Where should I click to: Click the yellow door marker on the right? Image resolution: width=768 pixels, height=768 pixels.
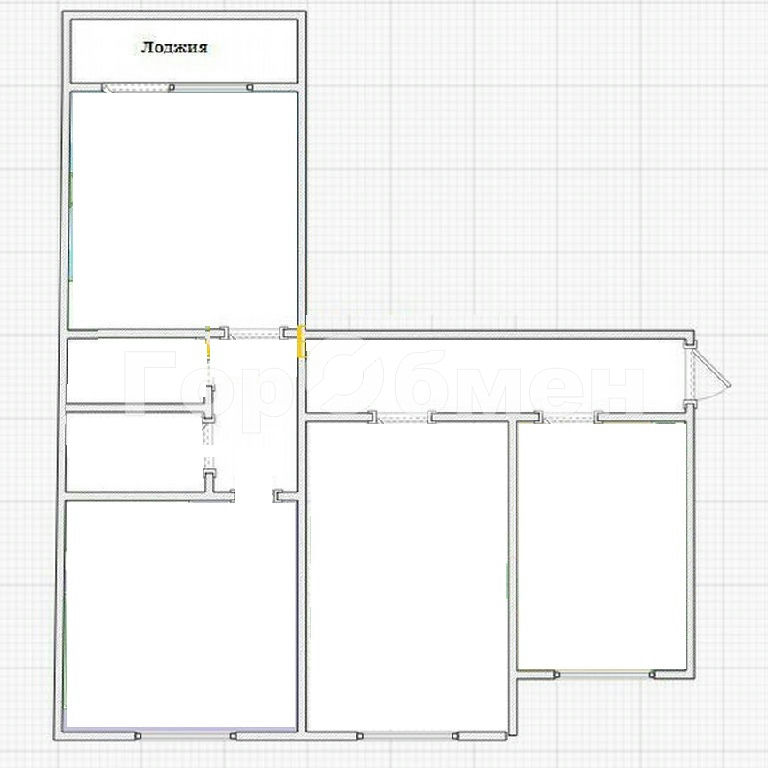click(301, 340)
